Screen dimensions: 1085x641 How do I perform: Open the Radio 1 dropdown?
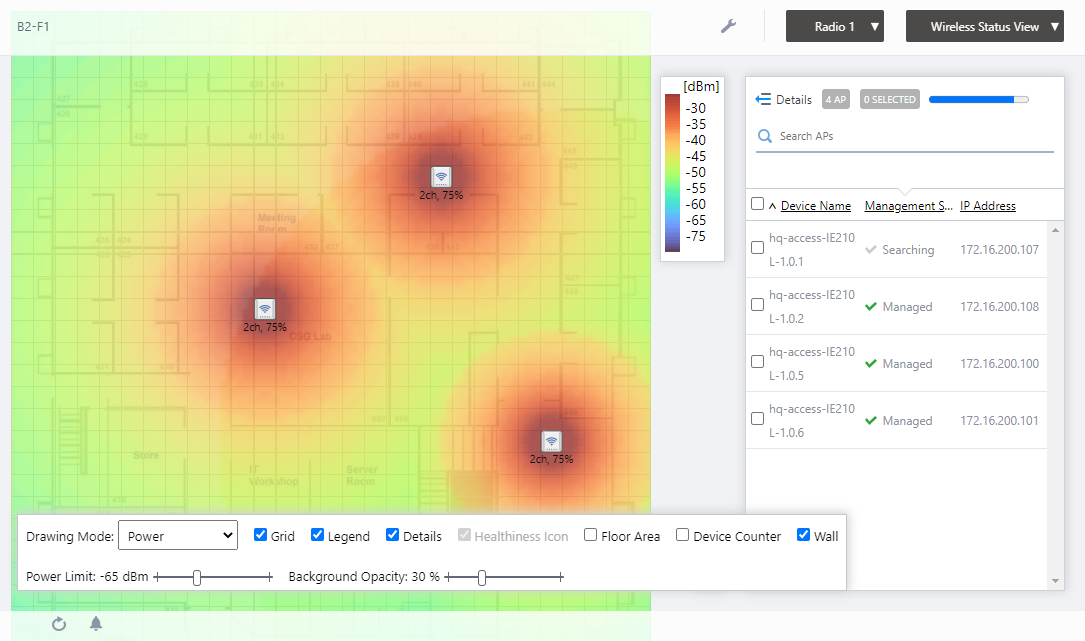(x=835, y=27)
